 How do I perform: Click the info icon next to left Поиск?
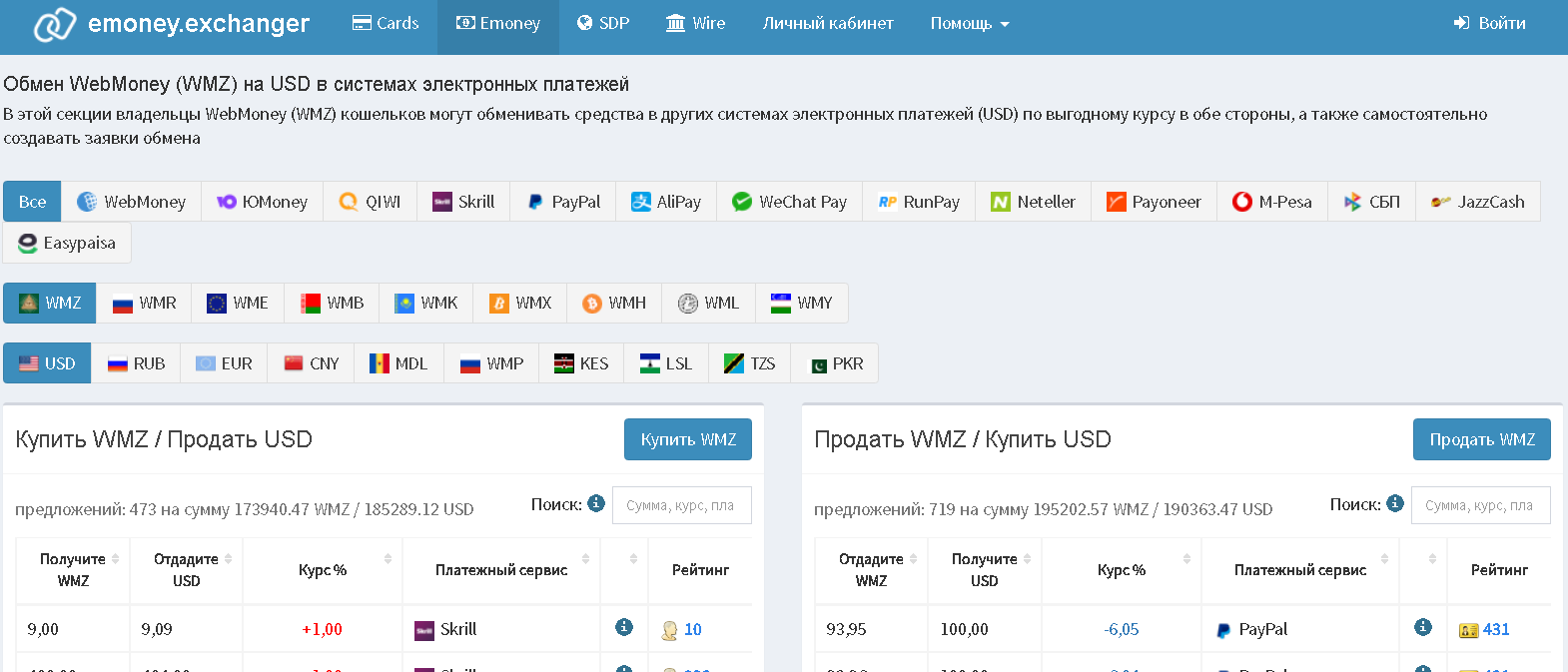tap(596, 503)
